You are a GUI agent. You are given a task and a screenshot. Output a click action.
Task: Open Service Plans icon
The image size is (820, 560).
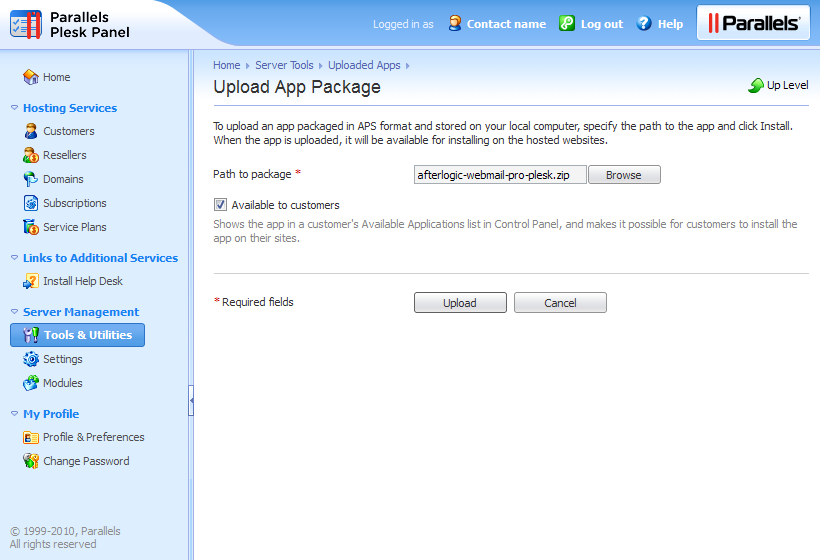tap(31, 227)
